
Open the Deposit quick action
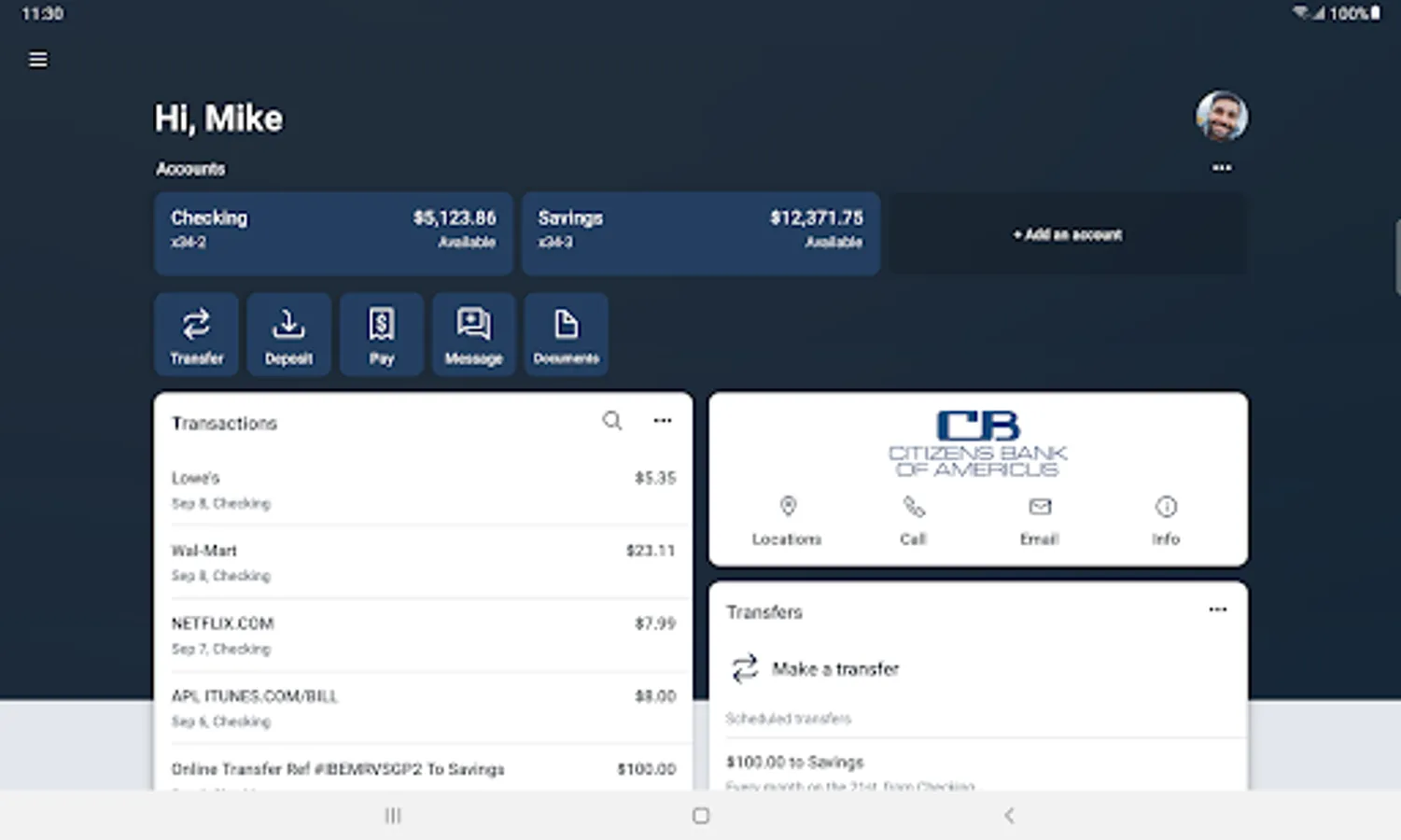(x=288, y=334)
